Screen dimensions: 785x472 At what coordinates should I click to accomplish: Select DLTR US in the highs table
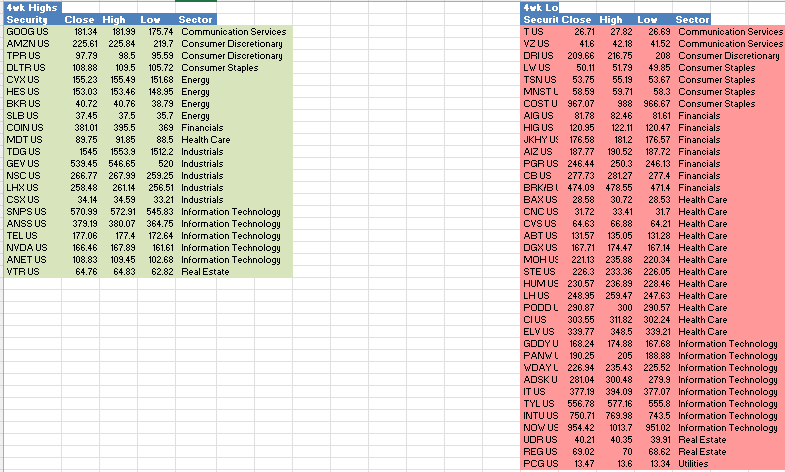[33, 68]
